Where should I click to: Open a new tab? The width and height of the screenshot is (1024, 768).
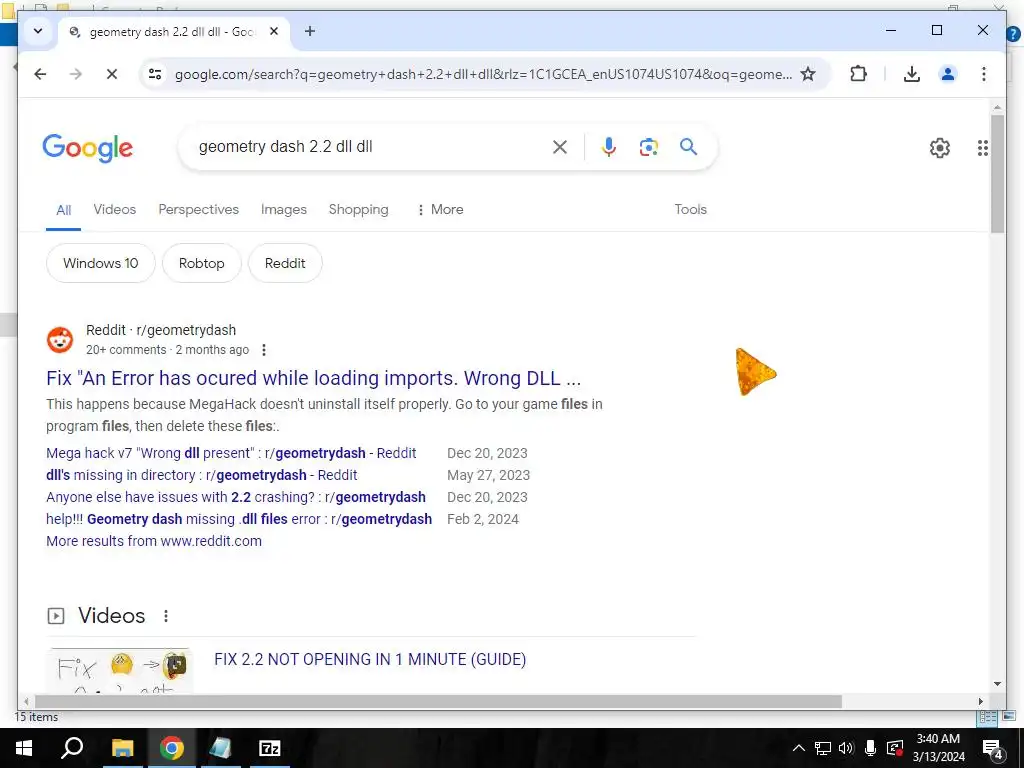[310, 31]
